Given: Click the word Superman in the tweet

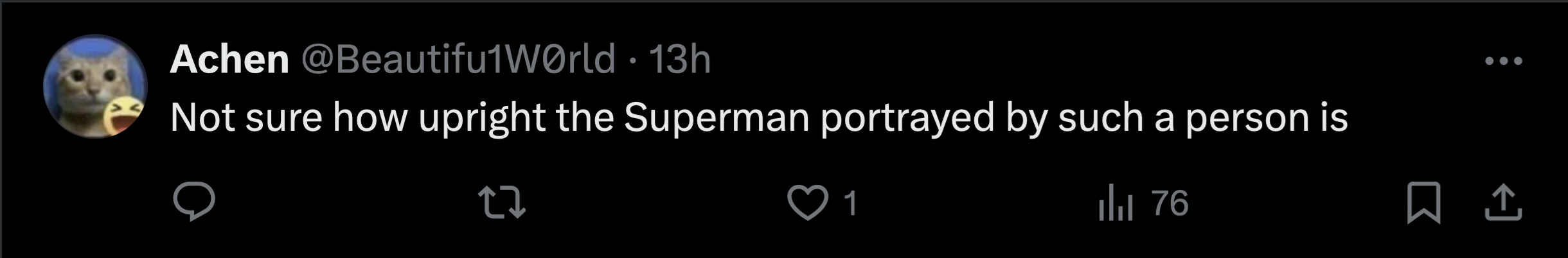Looking at the screenshot, I should pos(716,117).
